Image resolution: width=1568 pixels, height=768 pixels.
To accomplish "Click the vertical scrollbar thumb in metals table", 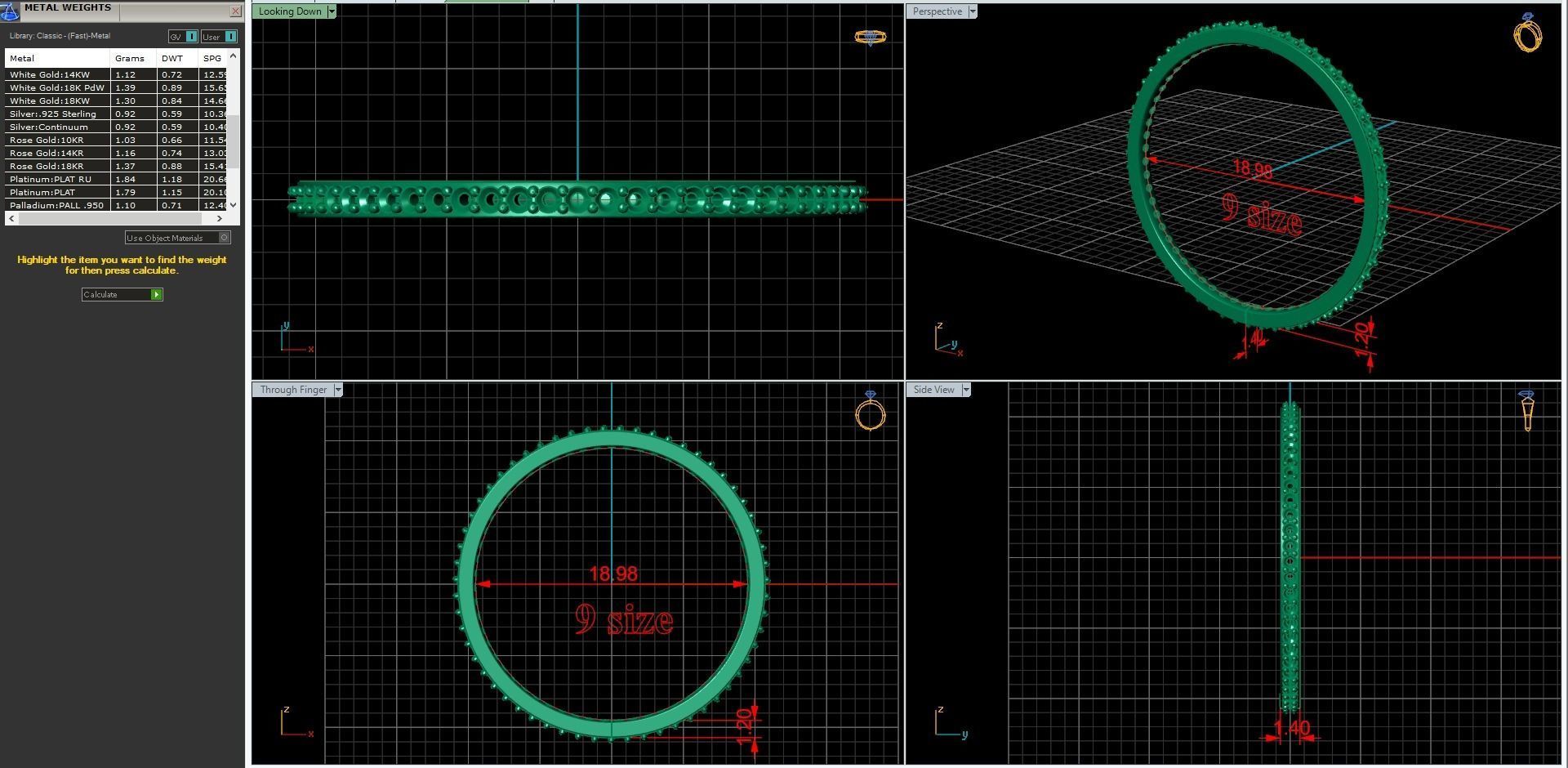I will click(234, 141).
